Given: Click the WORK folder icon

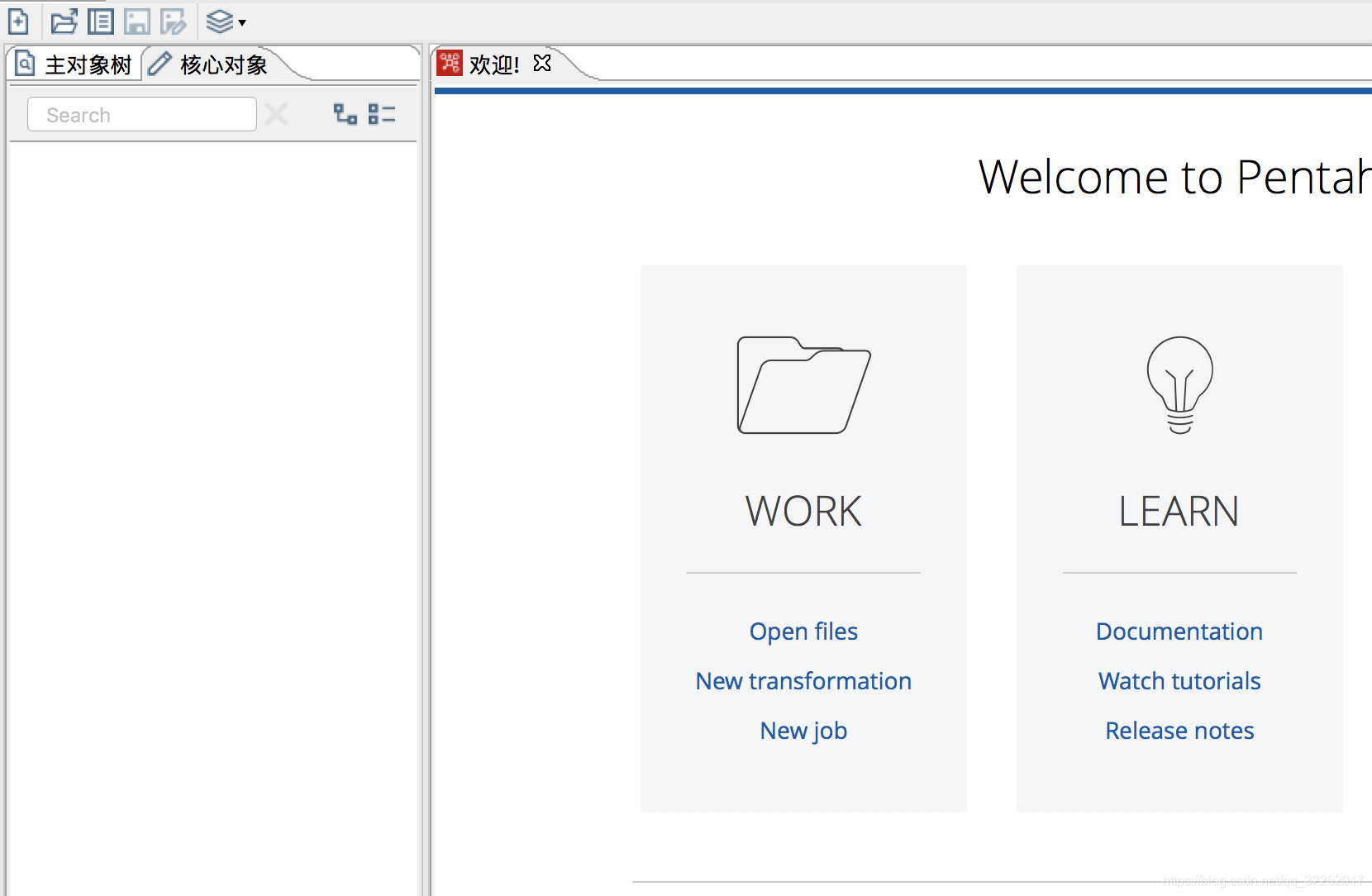Looking at the screenshot, I should point(803,385).
